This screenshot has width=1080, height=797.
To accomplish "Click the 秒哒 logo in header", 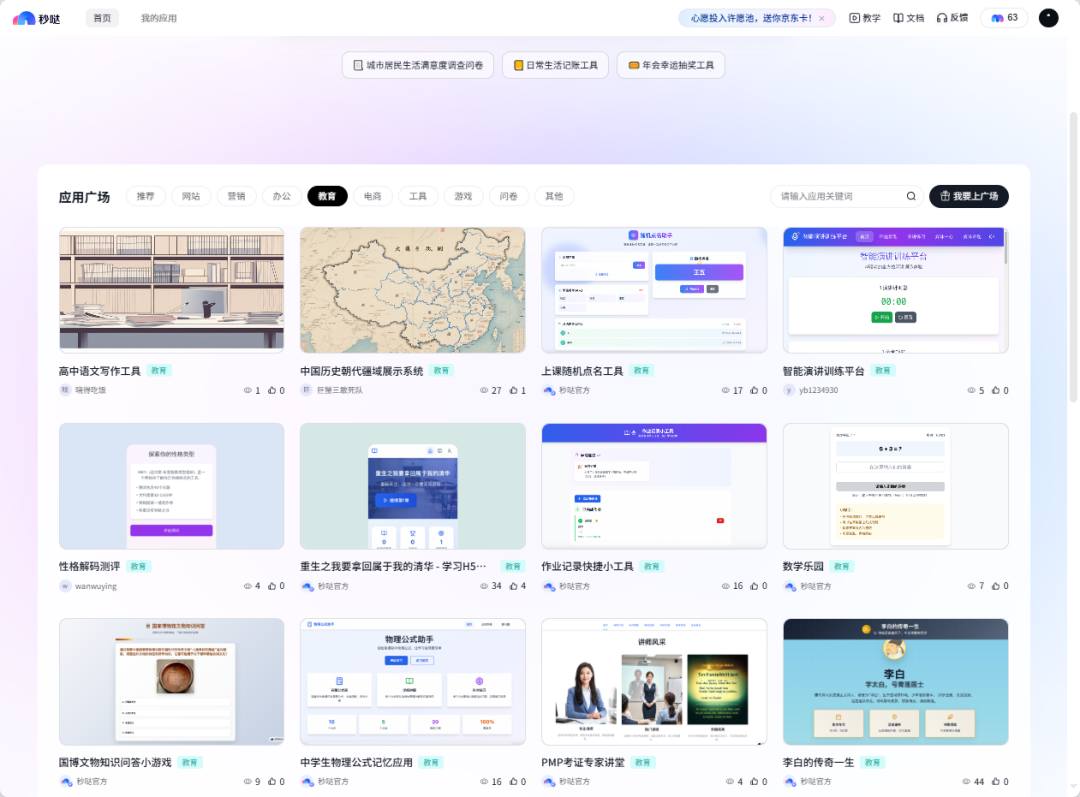I will [36, 18].
